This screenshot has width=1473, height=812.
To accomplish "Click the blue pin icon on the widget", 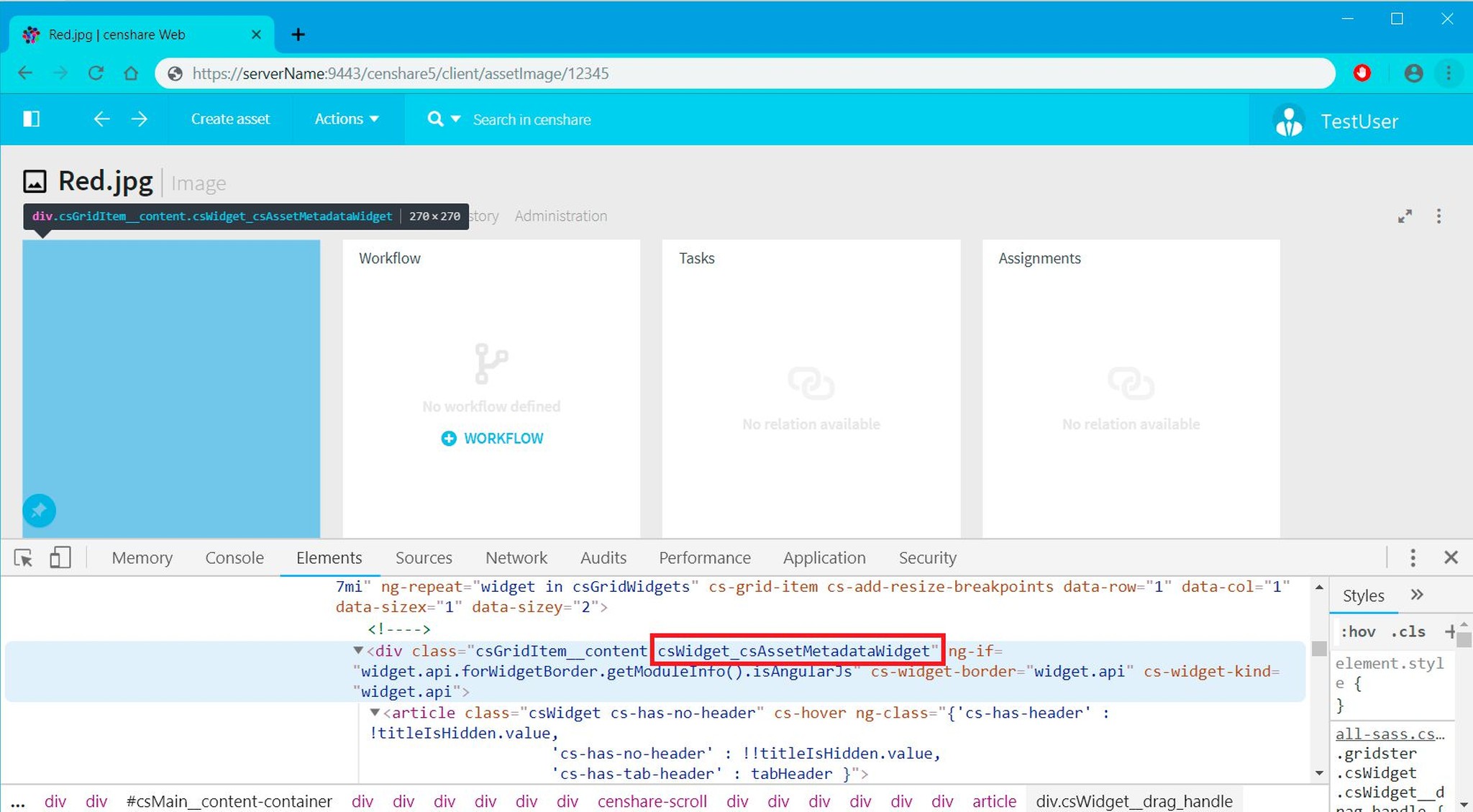I will tap(39, 511).
